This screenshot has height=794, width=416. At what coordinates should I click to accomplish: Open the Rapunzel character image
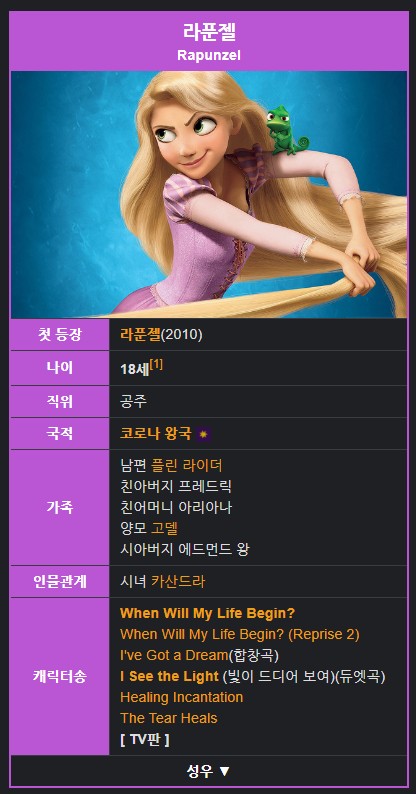209,194
